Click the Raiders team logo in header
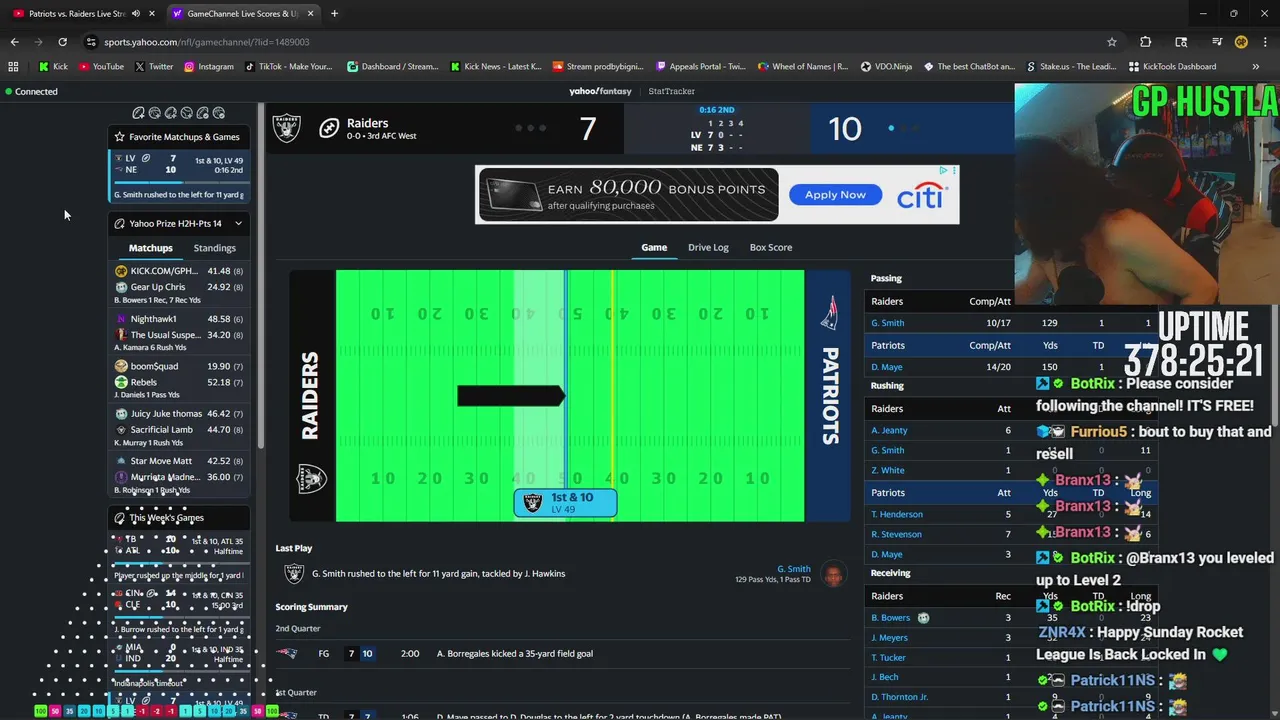This screenshot has width=1280, height=720. [287, 128]
